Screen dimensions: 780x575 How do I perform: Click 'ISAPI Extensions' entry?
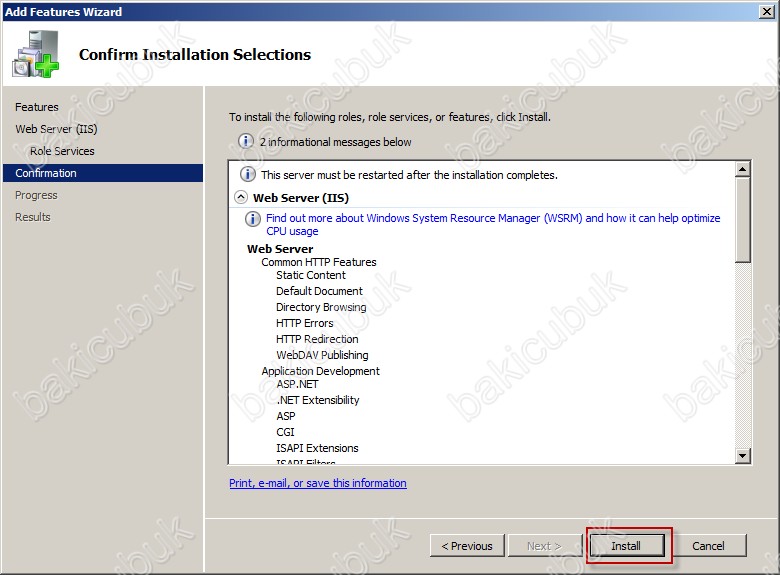click(317, 448)
